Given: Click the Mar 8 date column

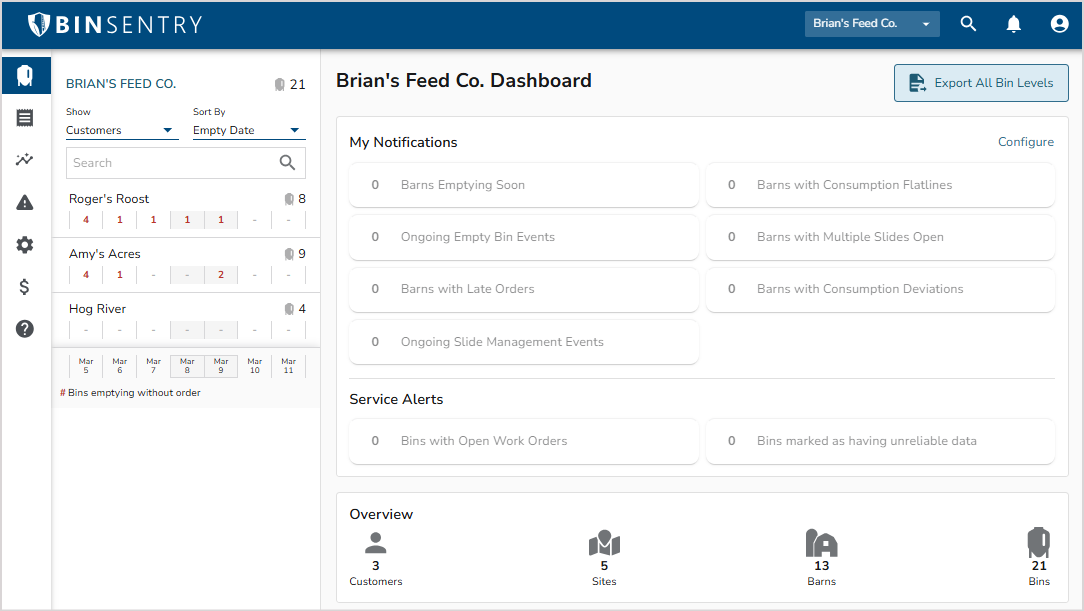Looking at the screenshot, I should click(187, 366).
